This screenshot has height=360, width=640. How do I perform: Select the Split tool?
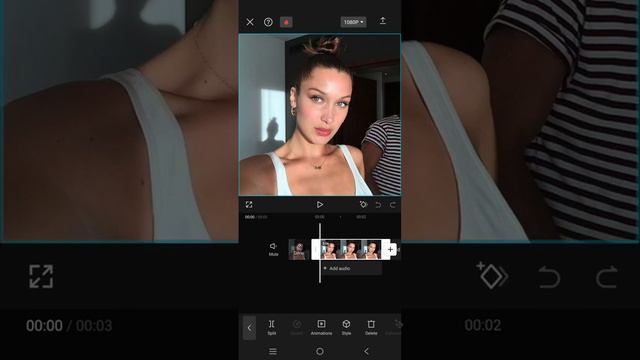272,327
